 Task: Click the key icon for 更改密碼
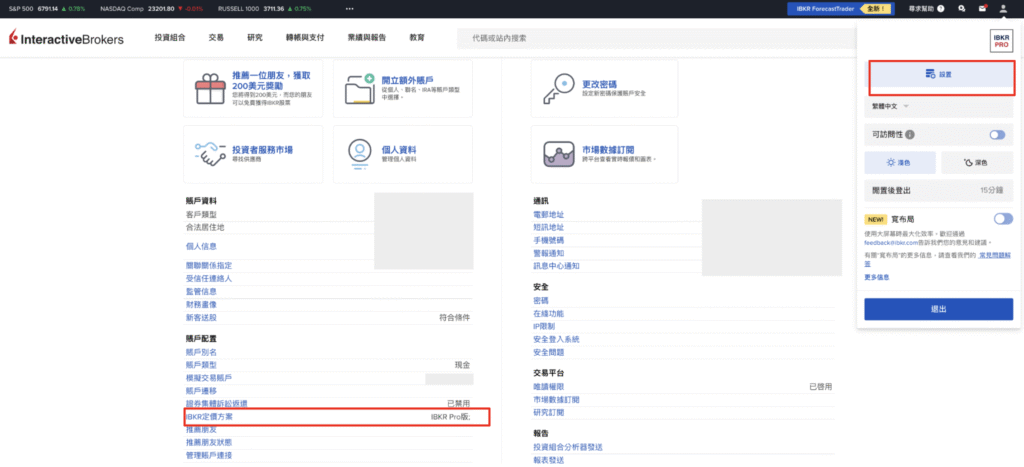pyautogui.click(x=558, y=89)
